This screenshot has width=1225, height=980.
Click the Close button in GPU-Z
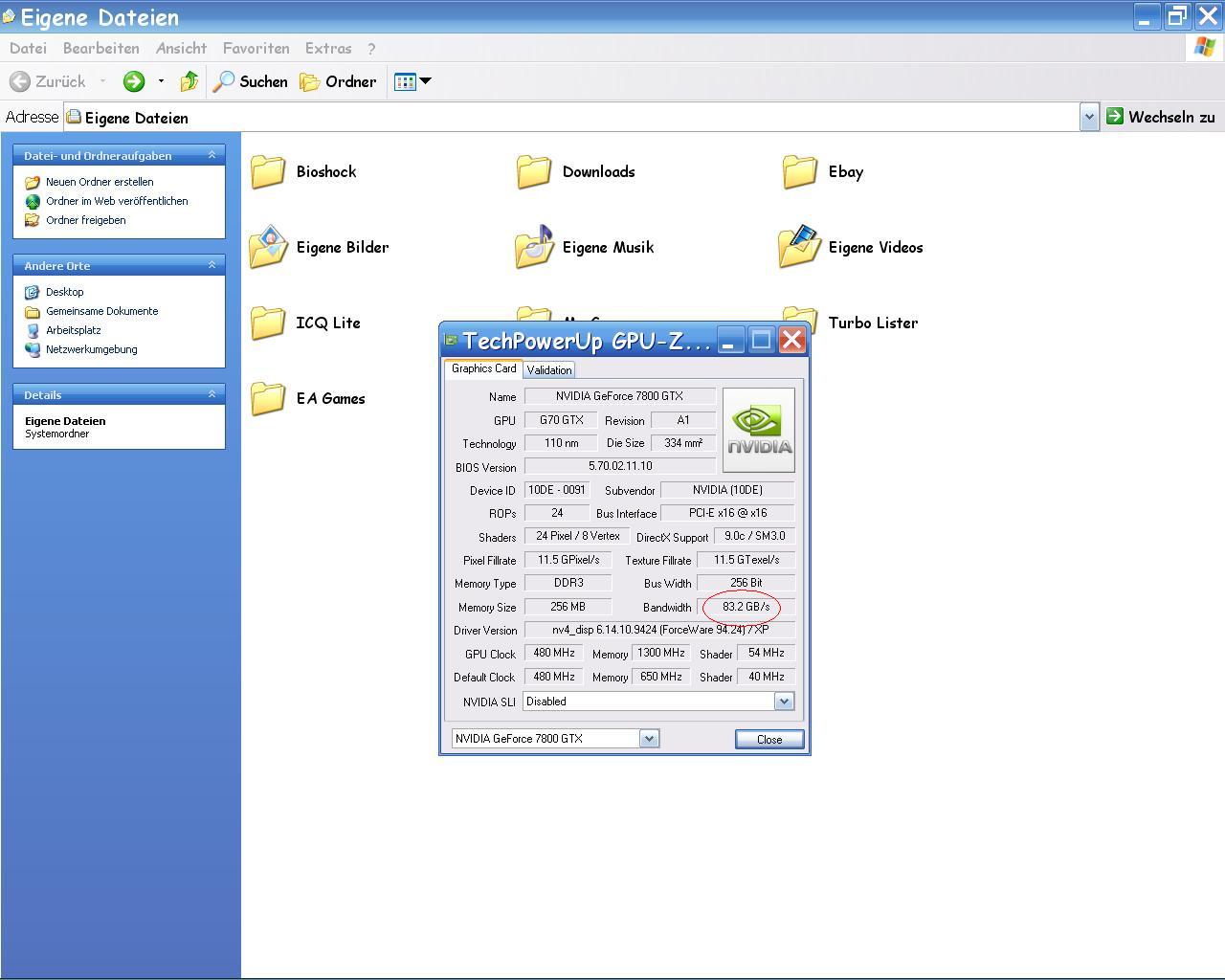click(769, 740)
